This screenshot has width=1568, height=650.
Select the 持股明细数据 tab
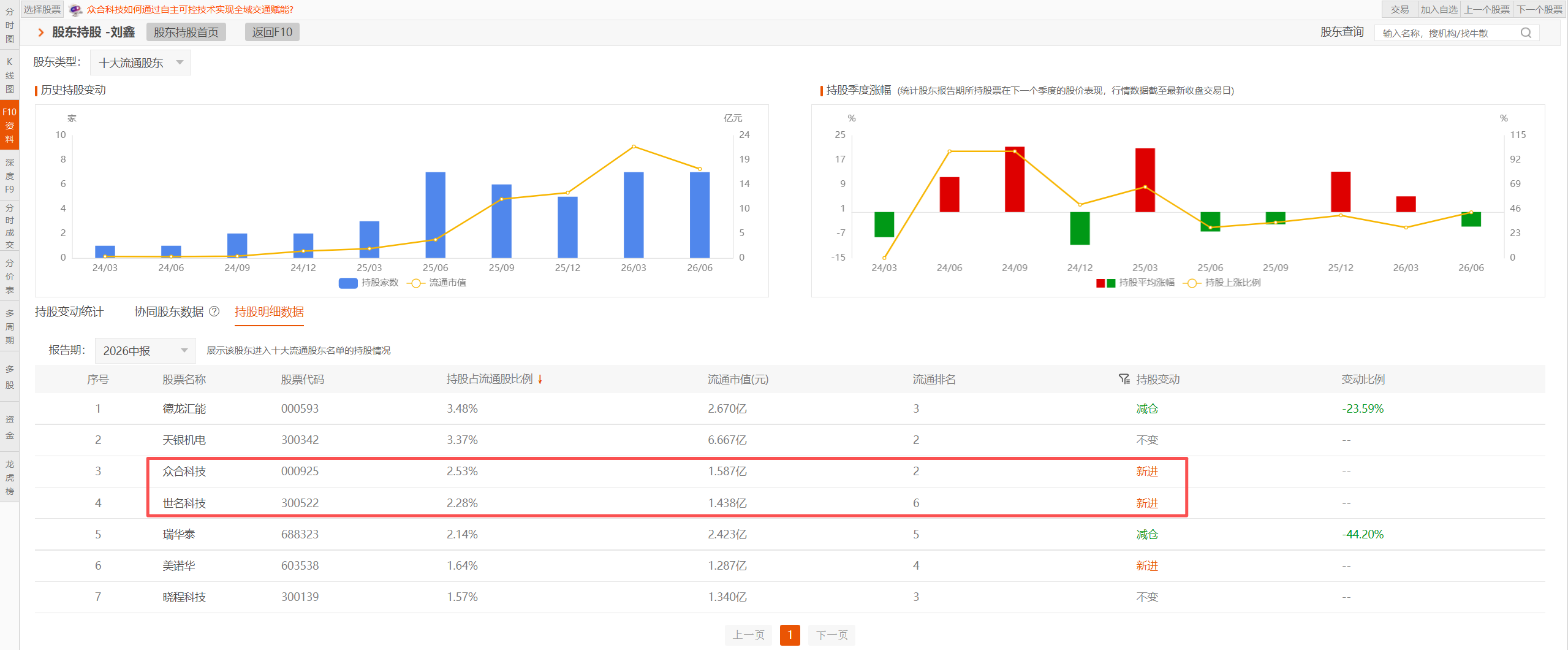269,312
